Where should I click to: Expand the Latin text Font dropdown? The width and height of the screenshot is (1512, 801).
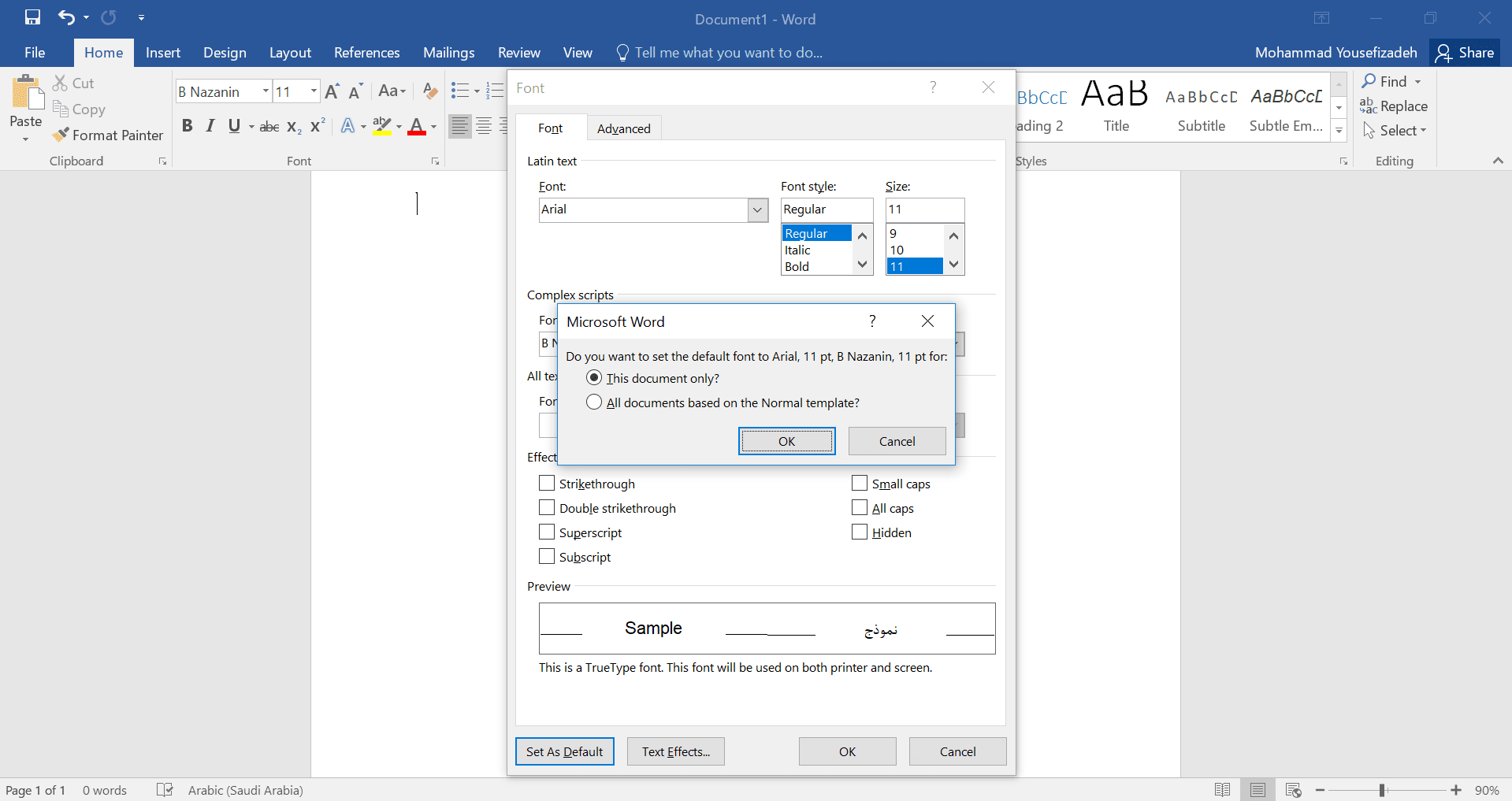[757, 210]
